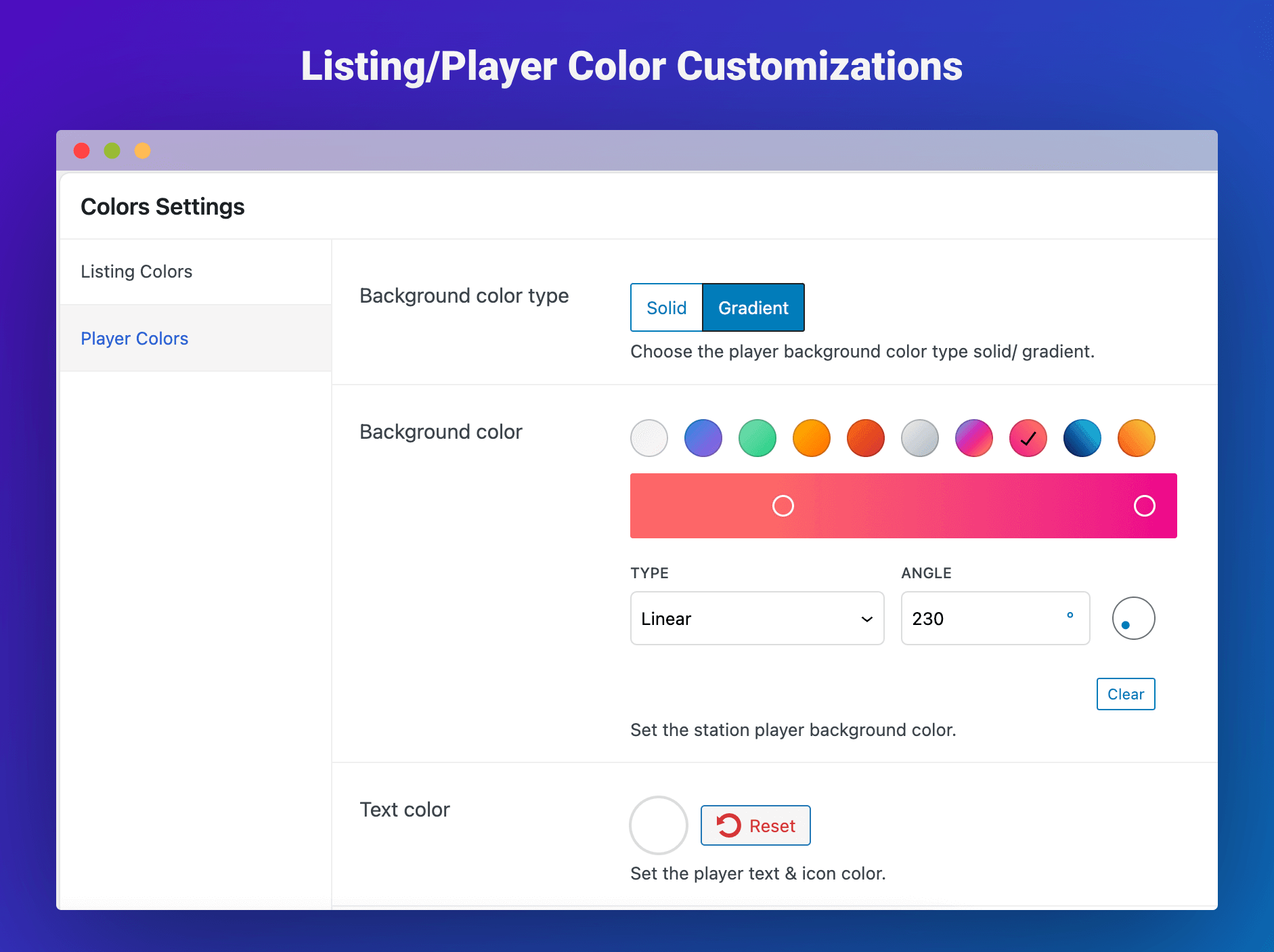The image size is (1274, 952).
Task: Click the Angle input field showing 230
Action: [996, 618]
